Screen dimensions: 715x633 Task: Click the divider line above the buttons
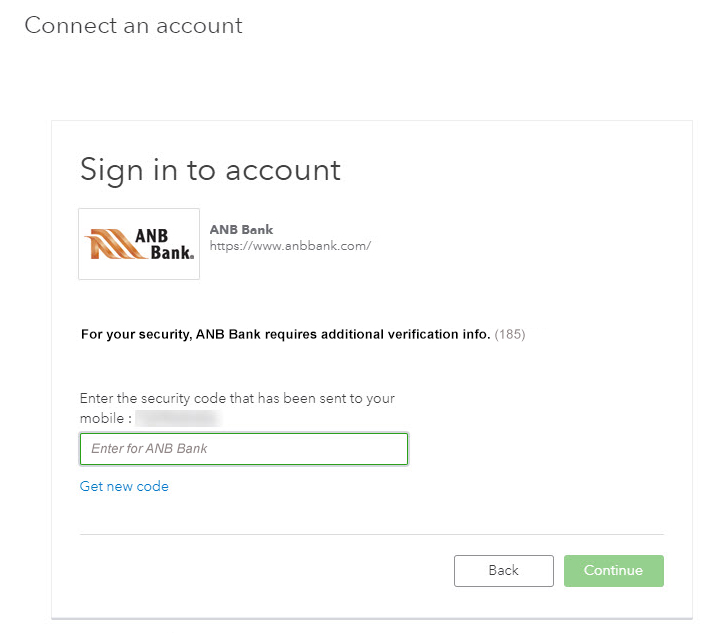[371, 535]
